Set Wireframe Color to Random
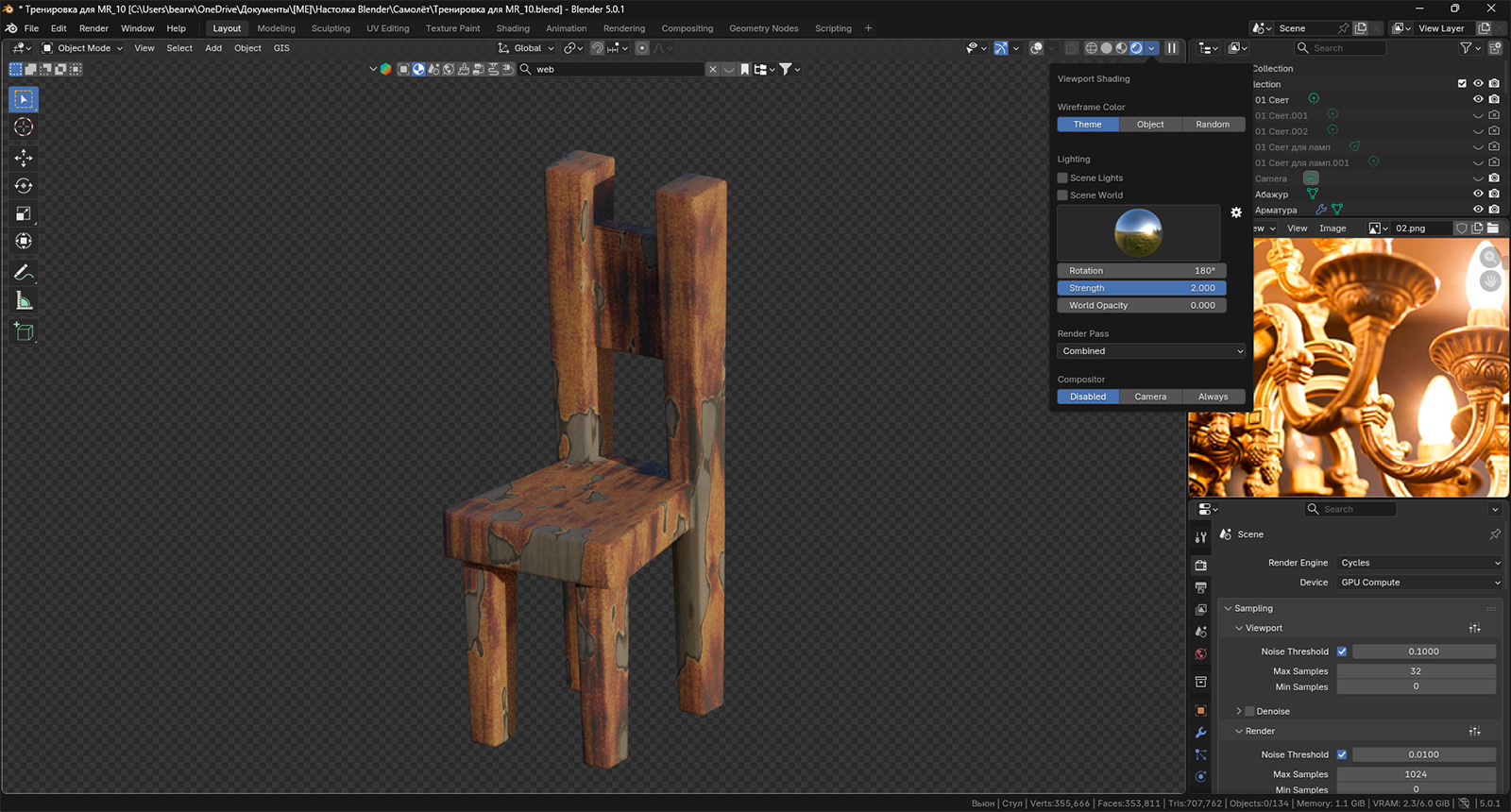Screen dimensions: 1511x812 pos(1213,125)
